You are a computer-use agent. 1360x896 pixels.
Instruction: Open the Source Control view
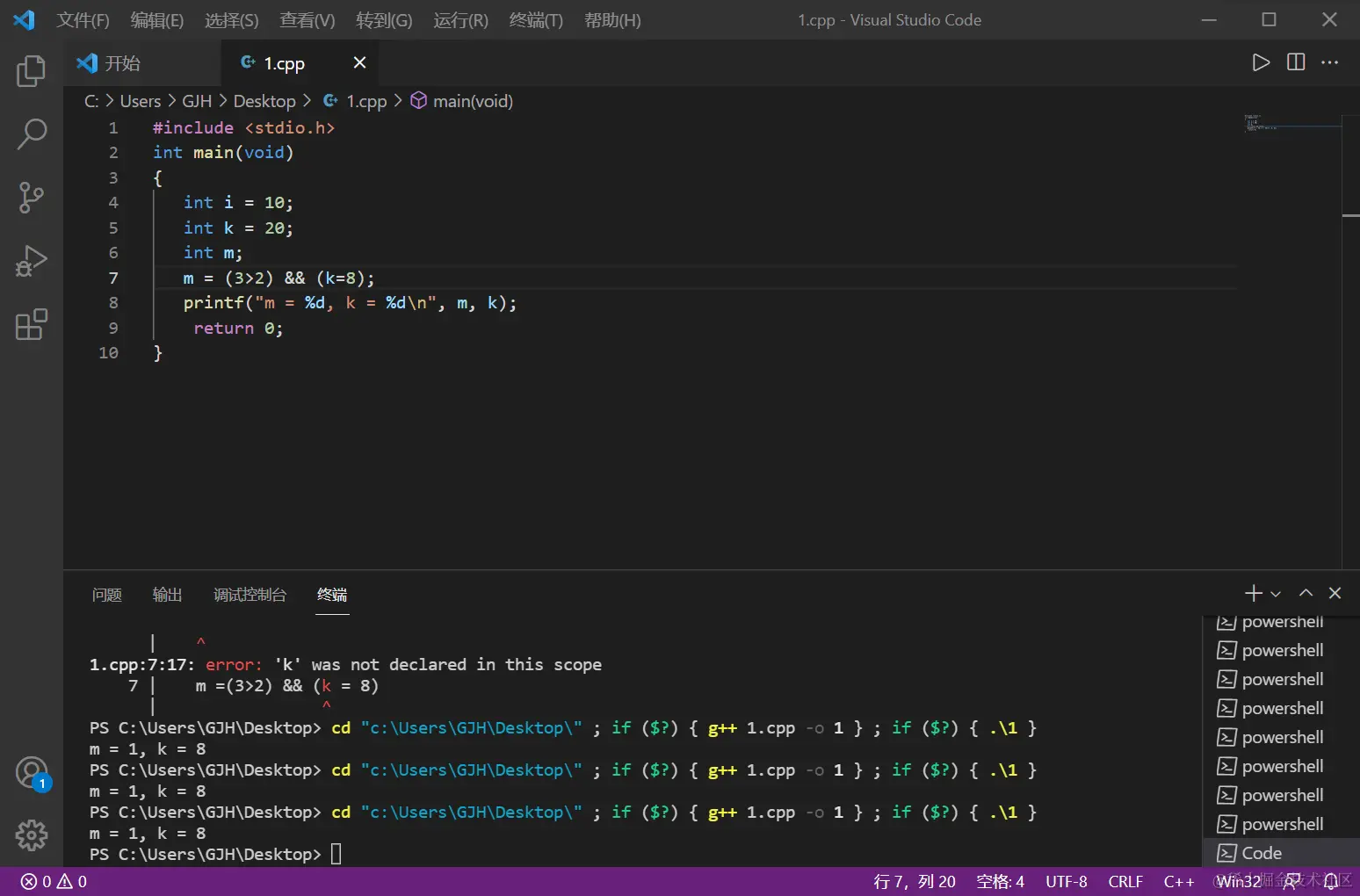[x=32, y=198]
